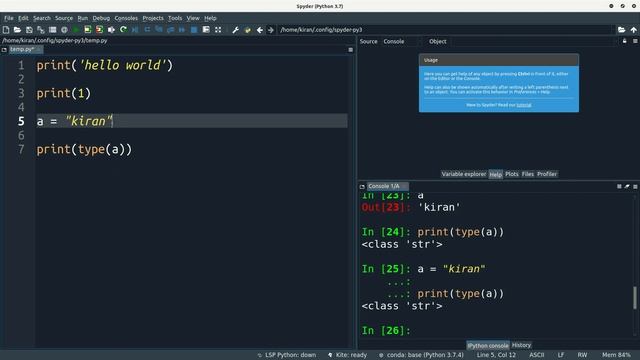Stop debugging with the blue square icon
Viewport: 640px width, 360px height.
[x=194, y=30]
